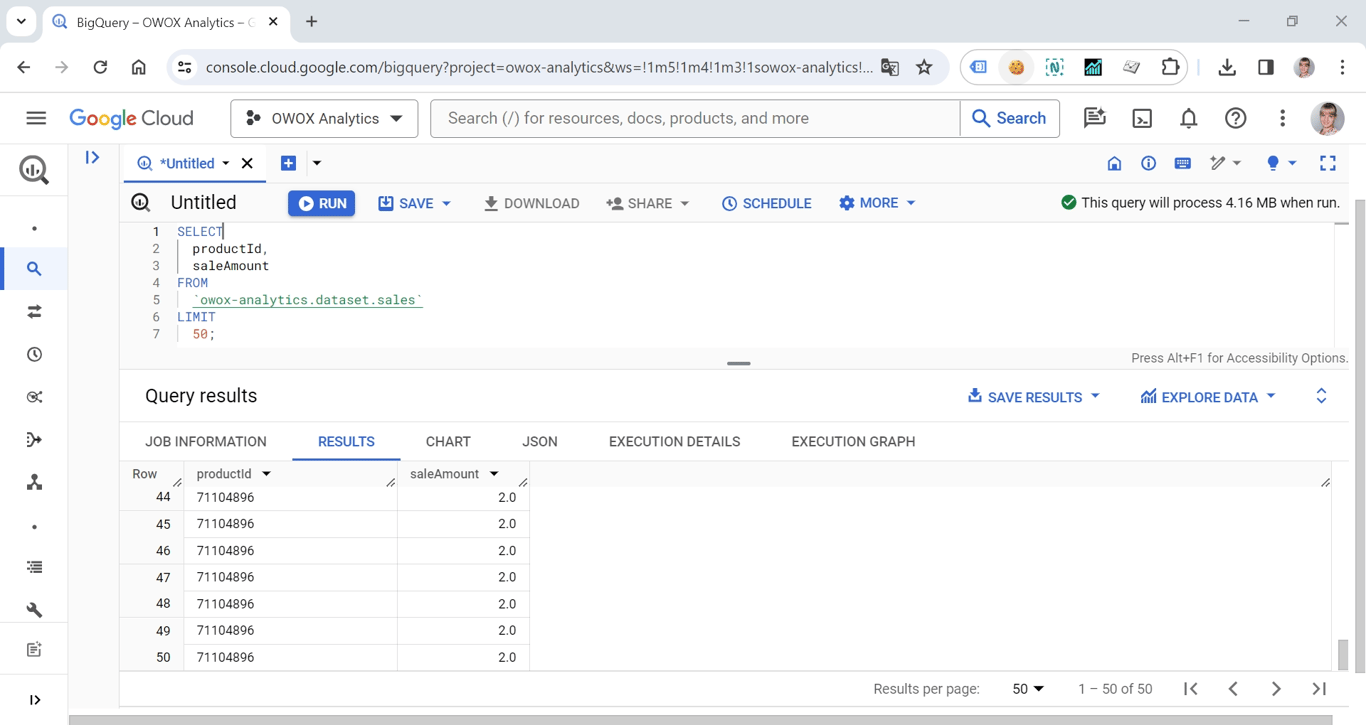Click the BigQuery logo in sidebar
Image resolution: width=1366 pixels, height=725 pixels.
[x=34, y=170]
